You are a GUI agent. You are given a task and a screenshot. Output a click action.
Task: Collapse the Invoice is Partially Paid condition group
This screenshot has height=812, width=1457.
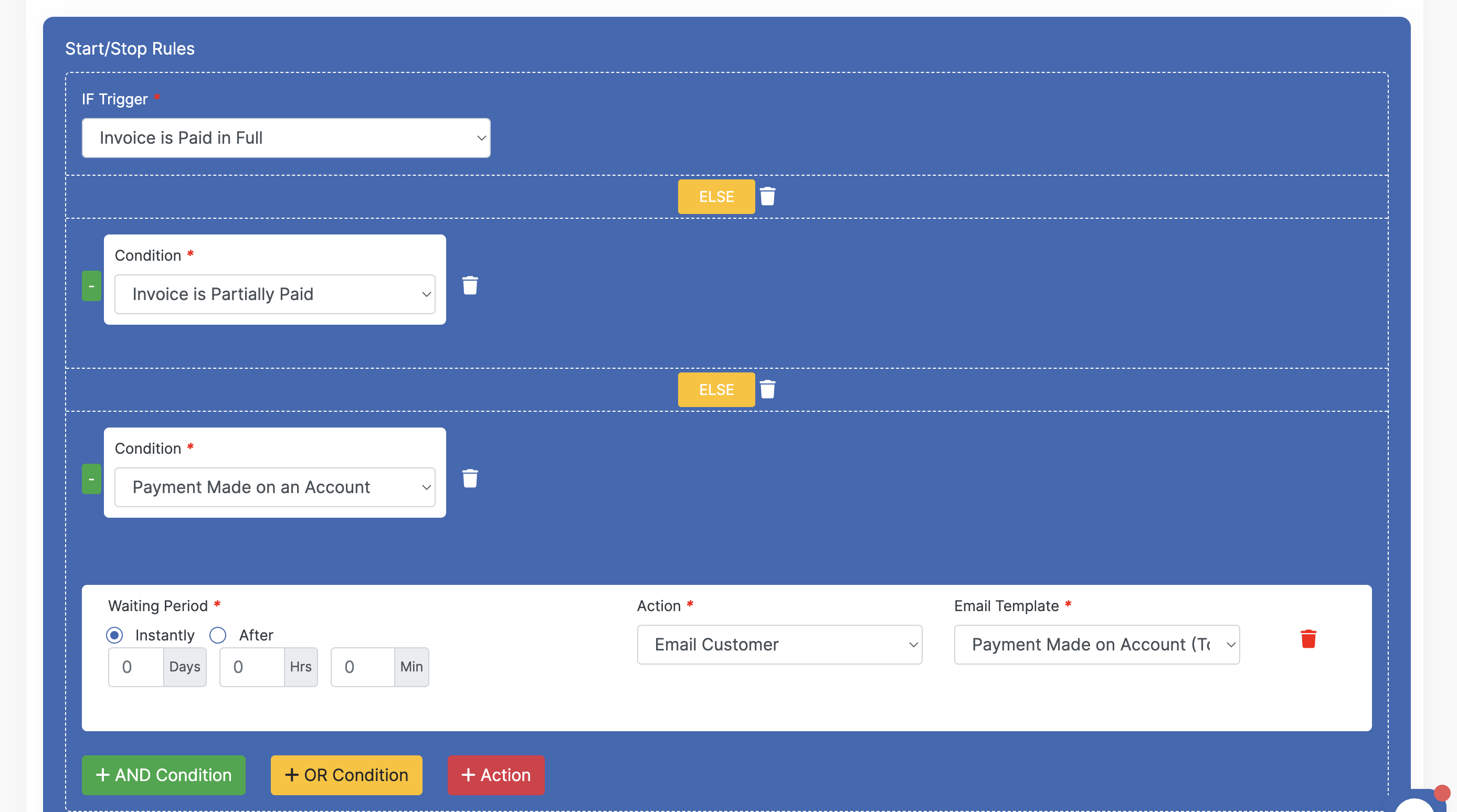[91, 286]
